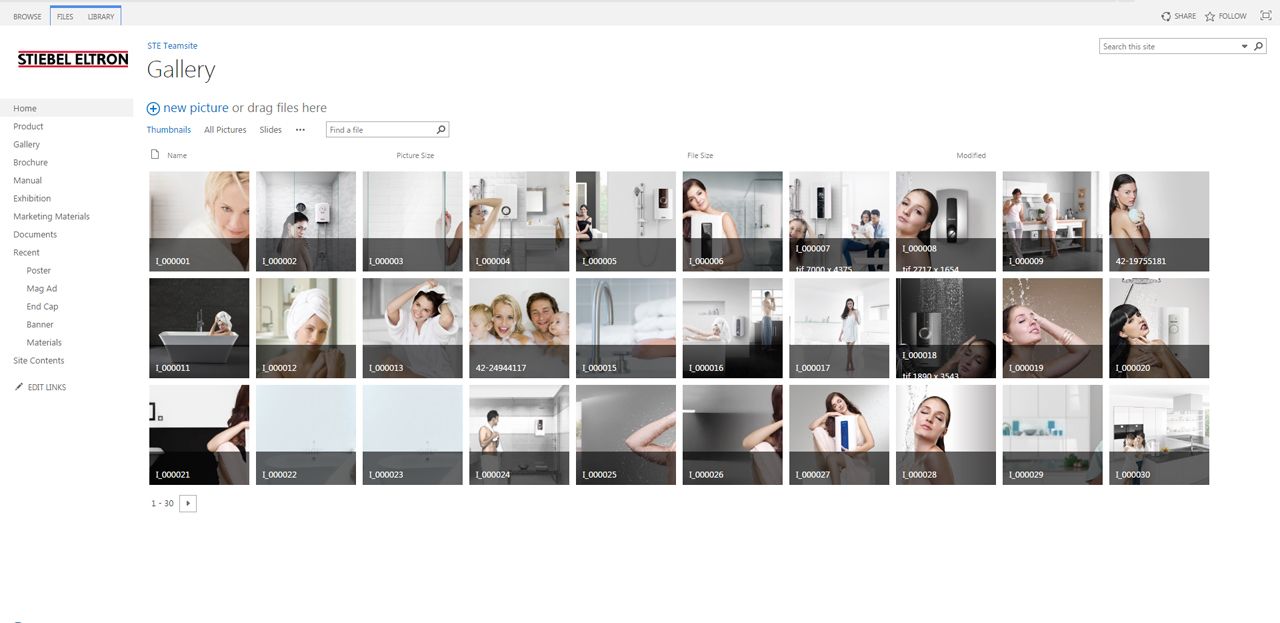Click the Recent heading in sidebar
Screen dimensions: 1280x623
pyautogui.click(x=26, y=252)
